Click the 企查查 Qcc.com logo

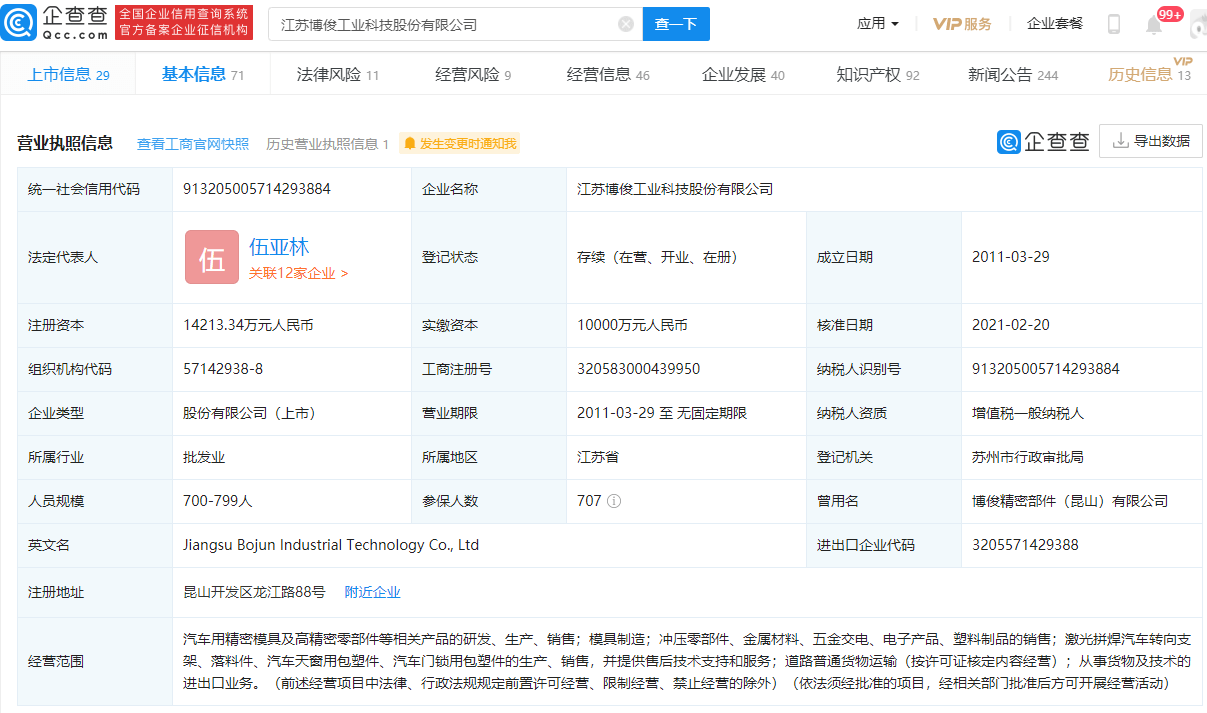coord(55,23)
